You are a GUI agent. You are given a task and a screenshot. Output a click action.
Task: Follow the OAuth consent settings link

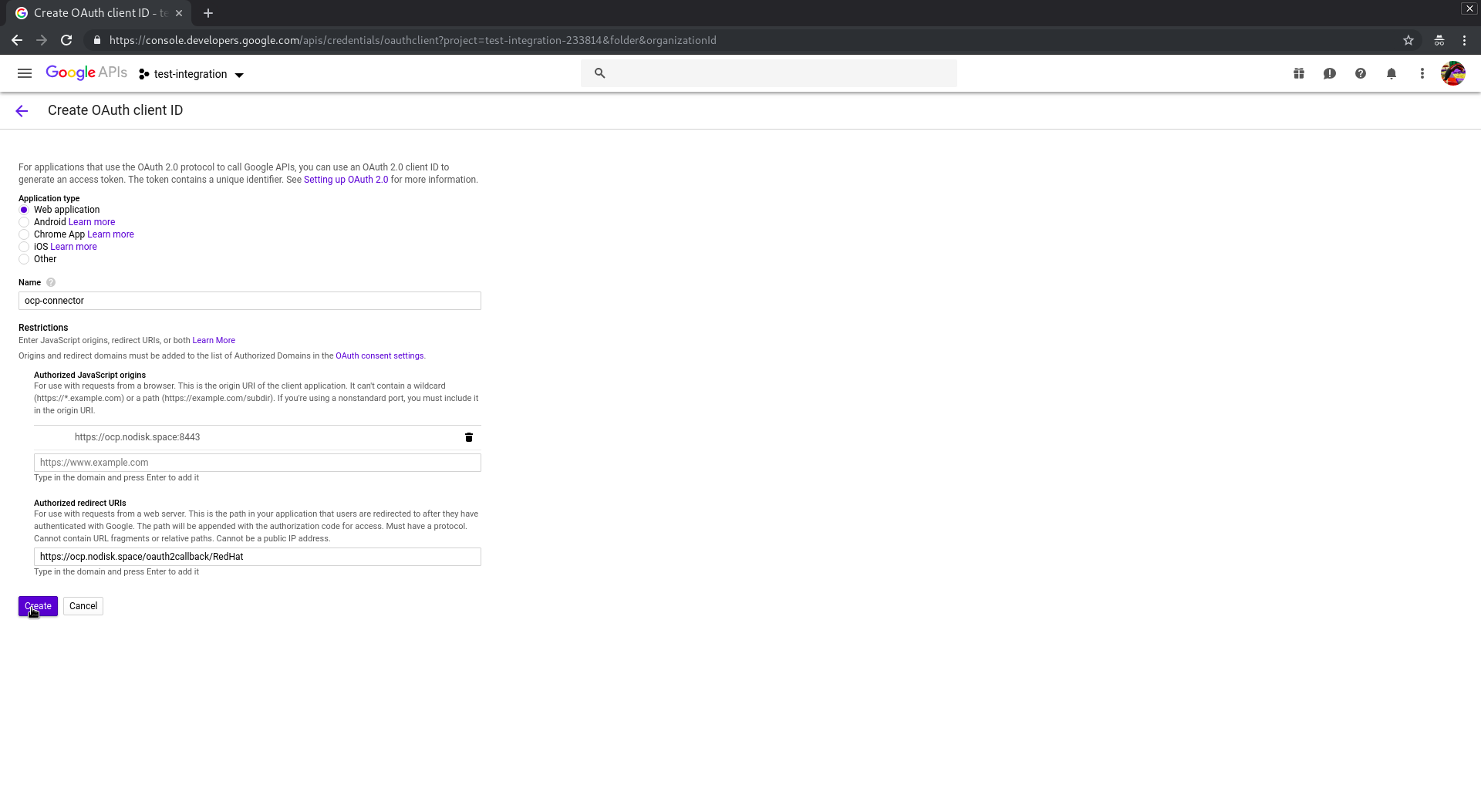point(380,356)
